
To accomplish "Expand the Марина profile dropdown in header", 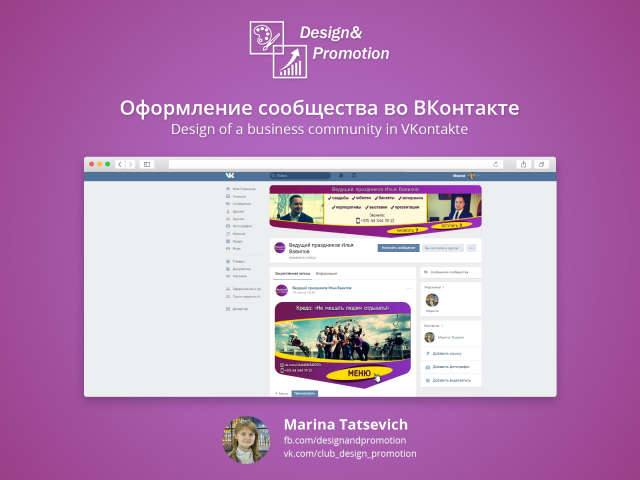I will click(466, 176).
